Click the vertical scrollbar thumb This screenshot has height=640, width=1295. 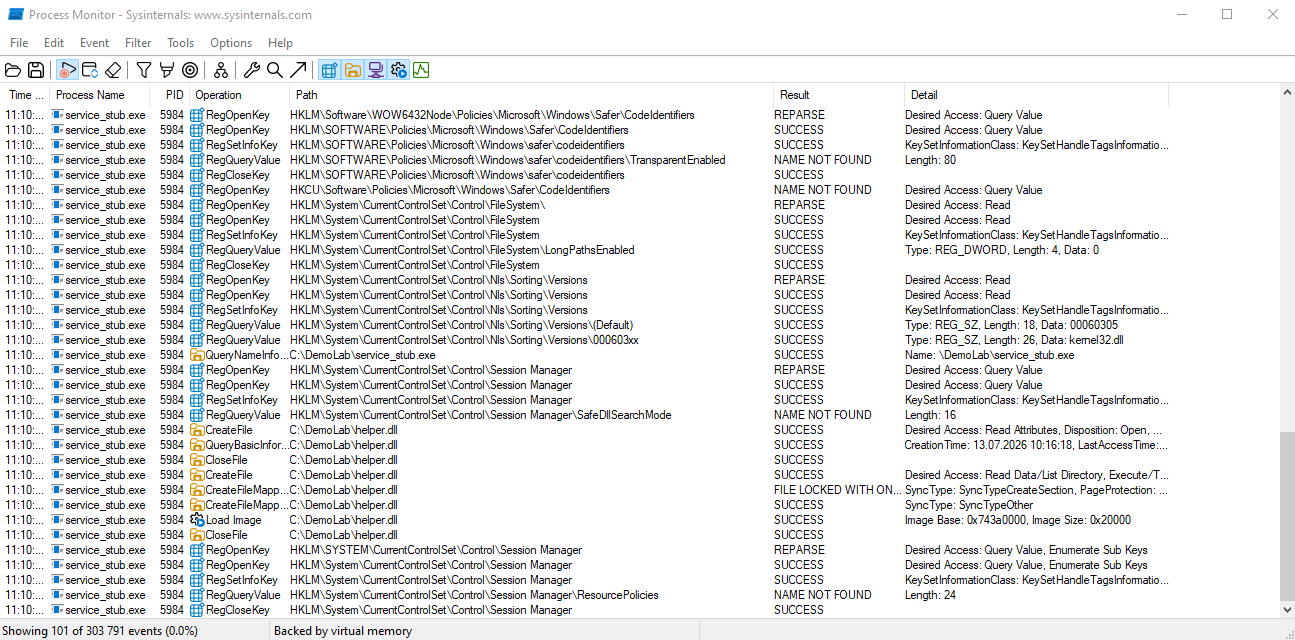pyautogui.click(x=1286, y=515)
